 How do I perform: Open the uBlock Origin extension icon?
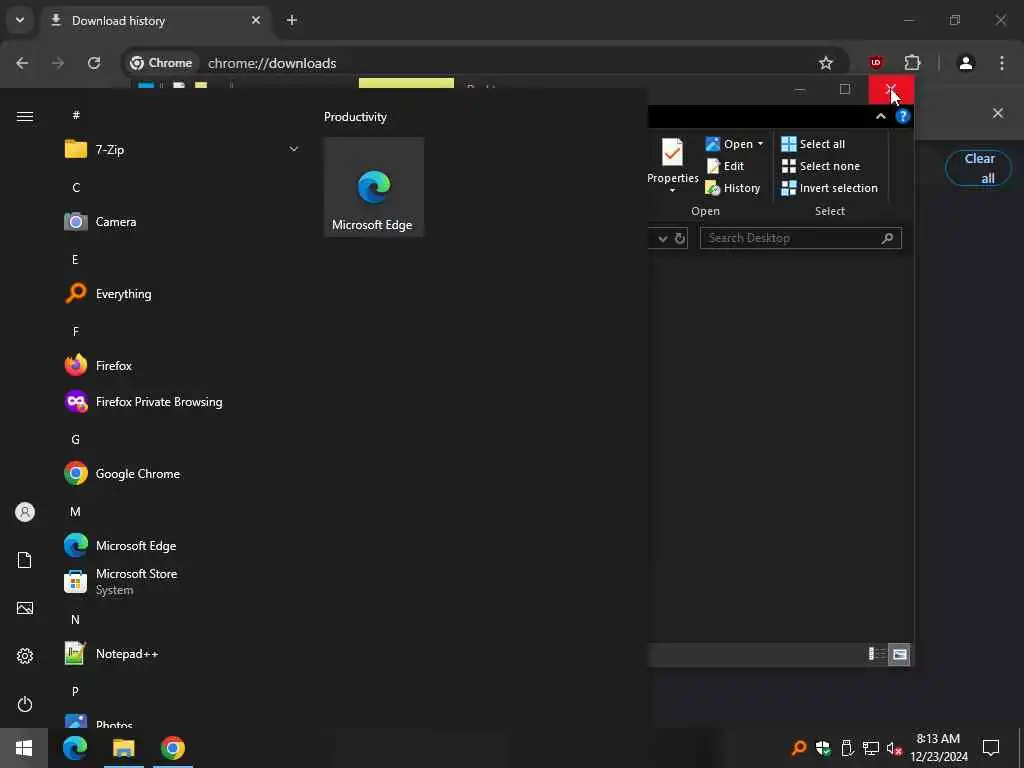pos(876,63)
